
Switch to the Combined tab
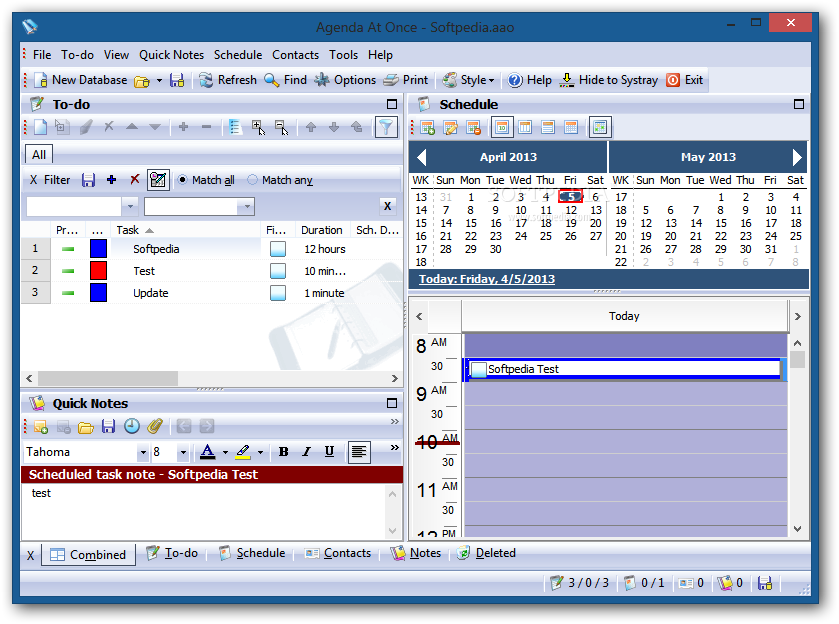(88, 554)
